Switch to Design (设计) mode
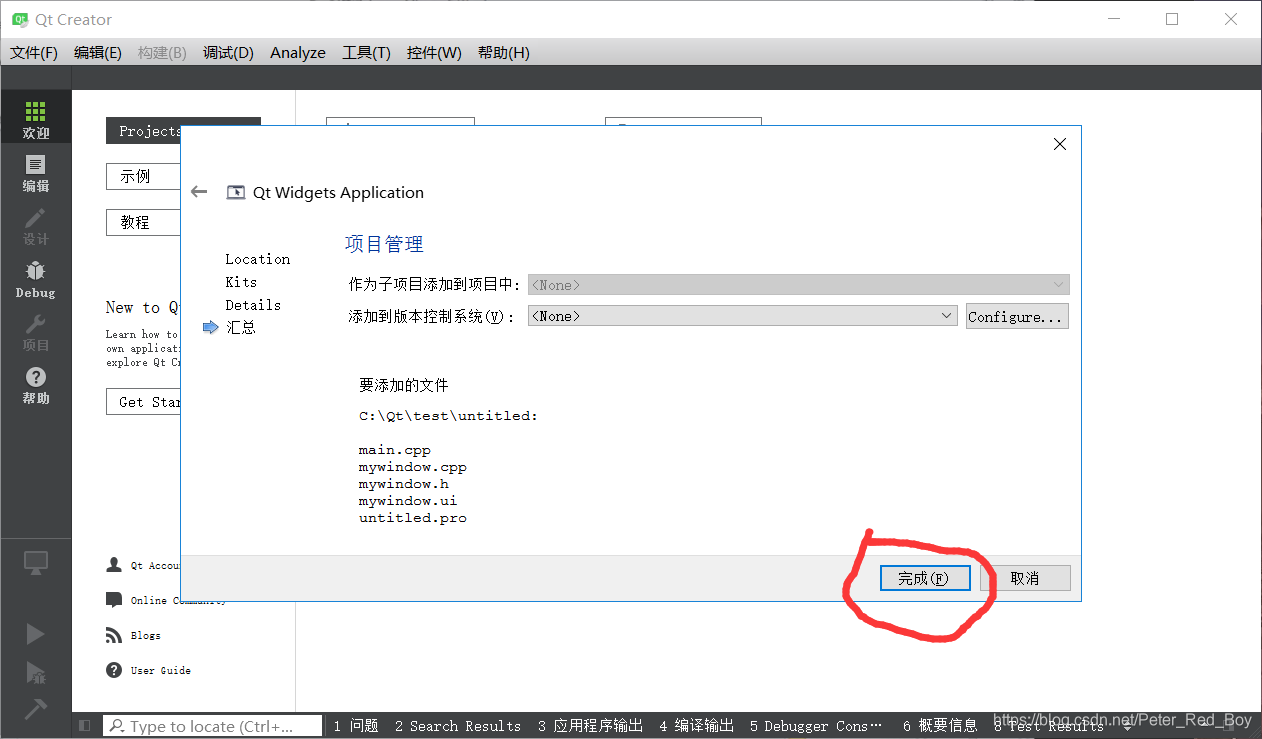This screenshot has width=1262, height=739. pyautogui.click(x=36, y=225)
